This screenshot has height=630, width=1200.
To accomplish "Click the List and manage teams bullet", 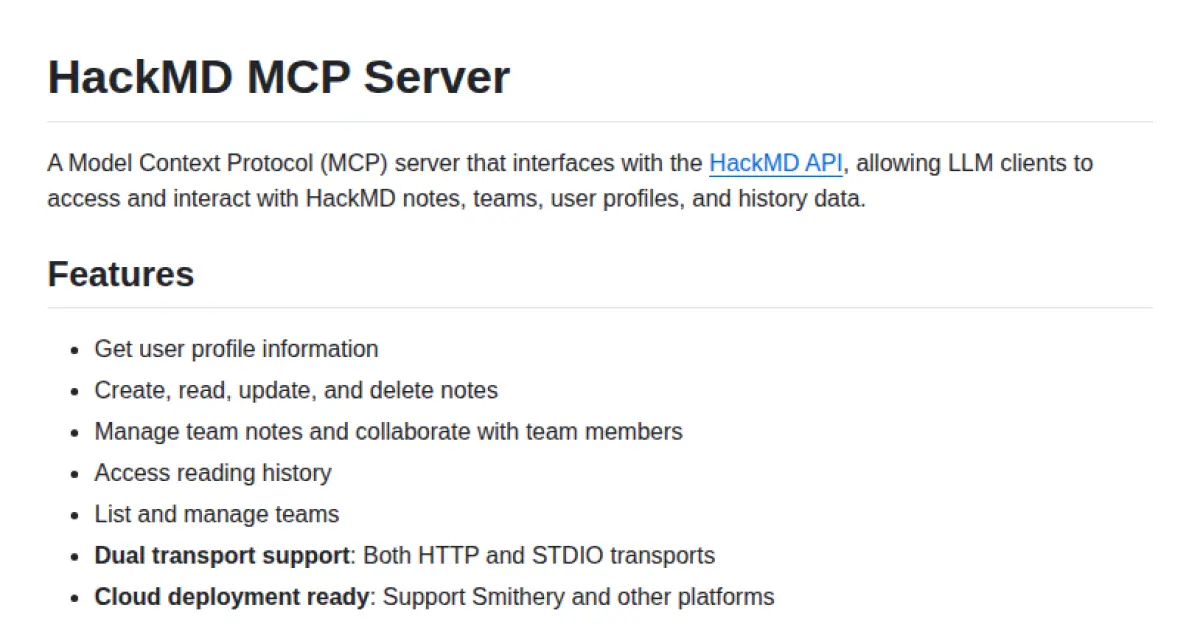I will point(217,514).
